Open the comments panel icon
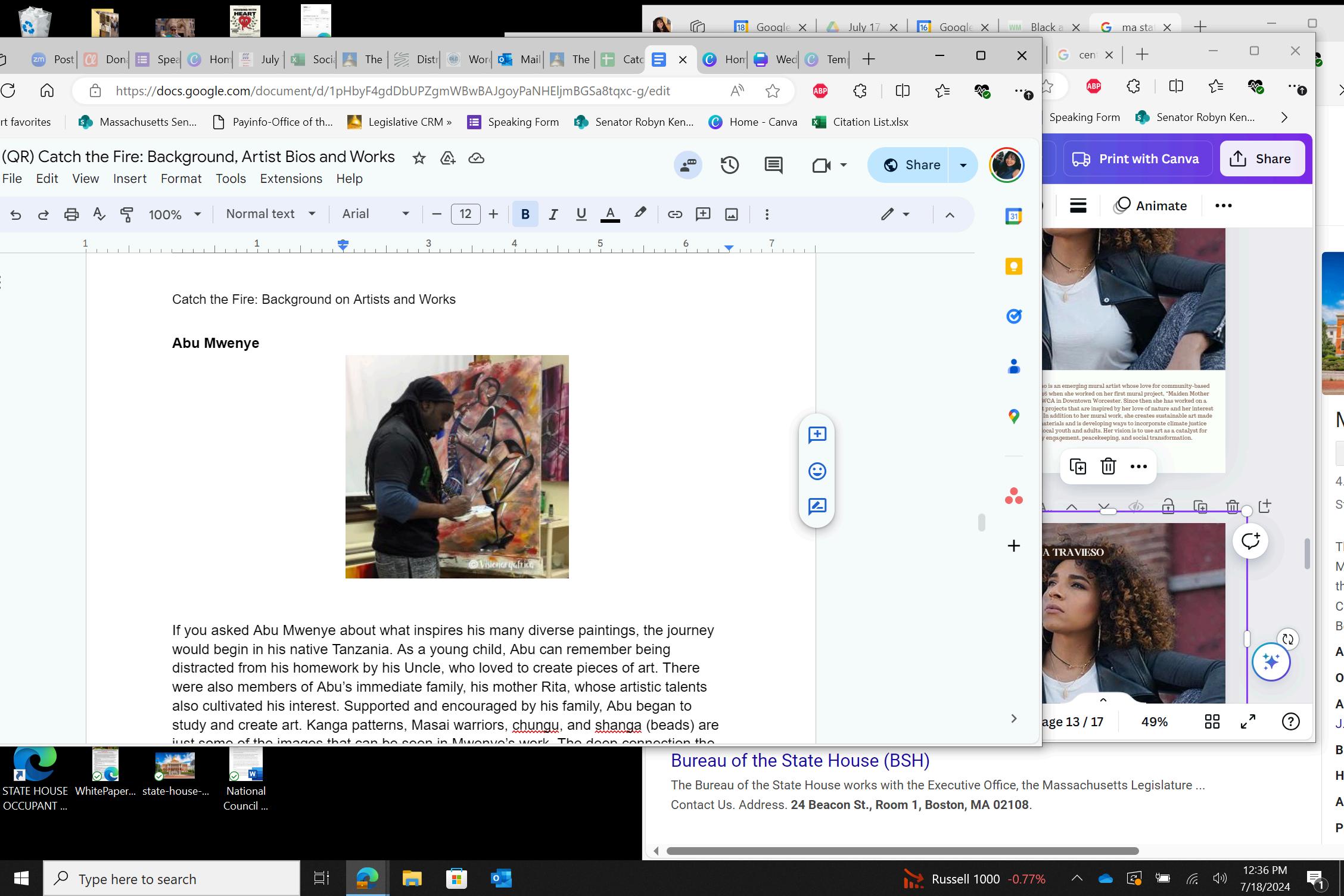Screen dimensions: 1344x896 pos(773,165)
